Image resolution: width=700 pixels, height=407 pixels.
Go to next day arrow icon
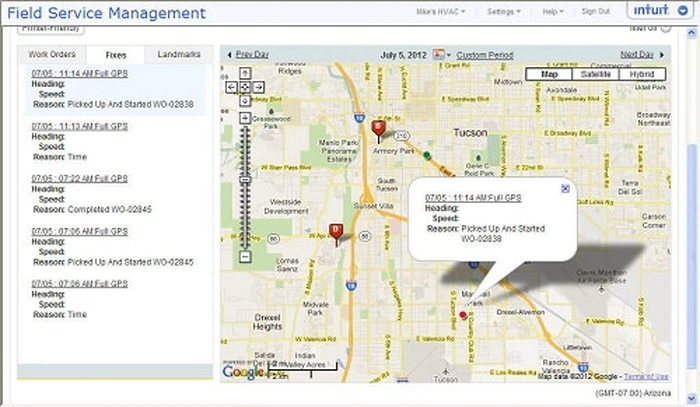tap(662, 54)
